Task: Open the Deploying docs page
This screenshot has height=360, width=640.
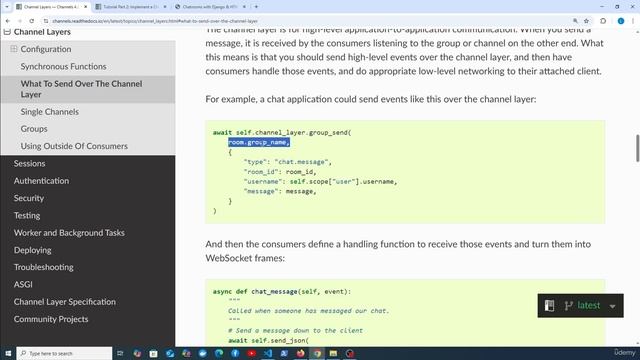Action: point(33,250)
